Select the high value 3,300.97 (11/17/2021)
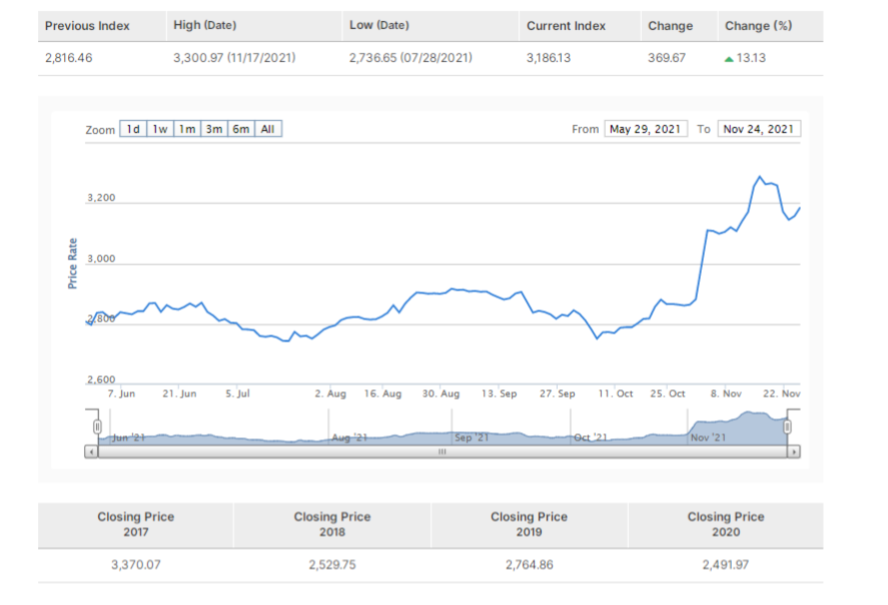 click(x=234, y=58)
